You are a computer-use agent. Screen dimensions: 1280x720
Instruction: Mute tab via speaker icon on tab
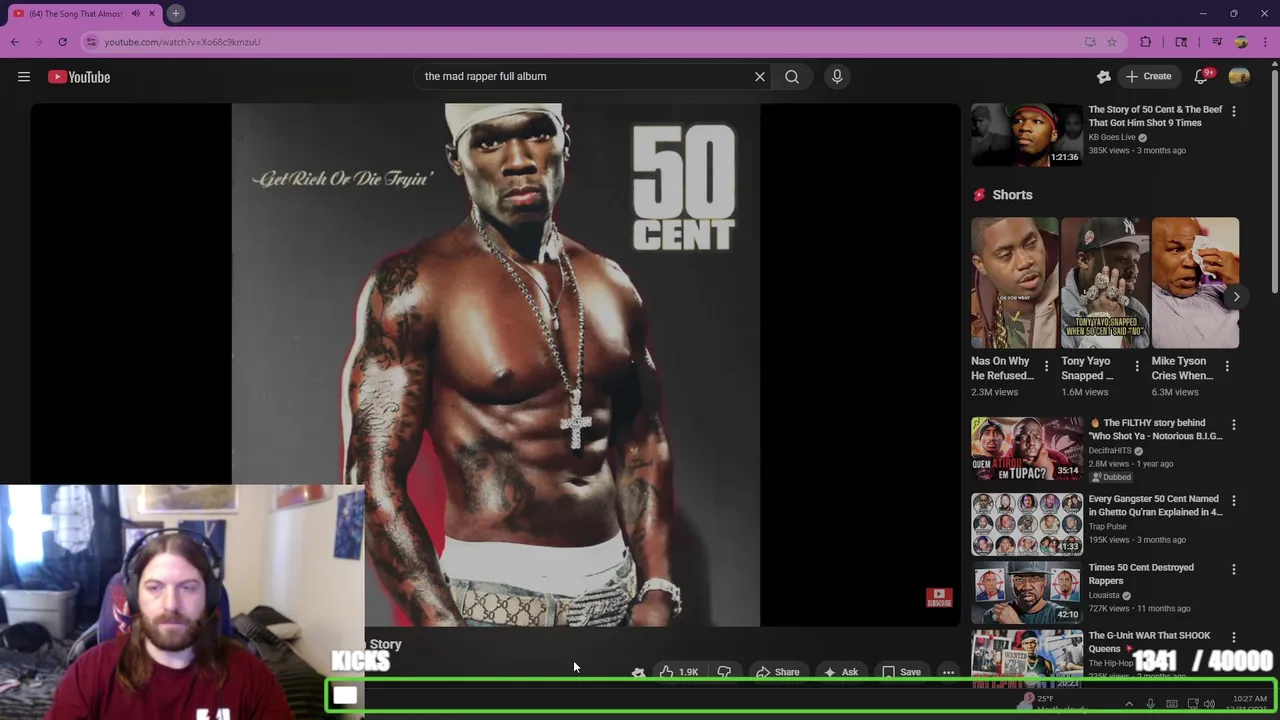coord(135,13)
